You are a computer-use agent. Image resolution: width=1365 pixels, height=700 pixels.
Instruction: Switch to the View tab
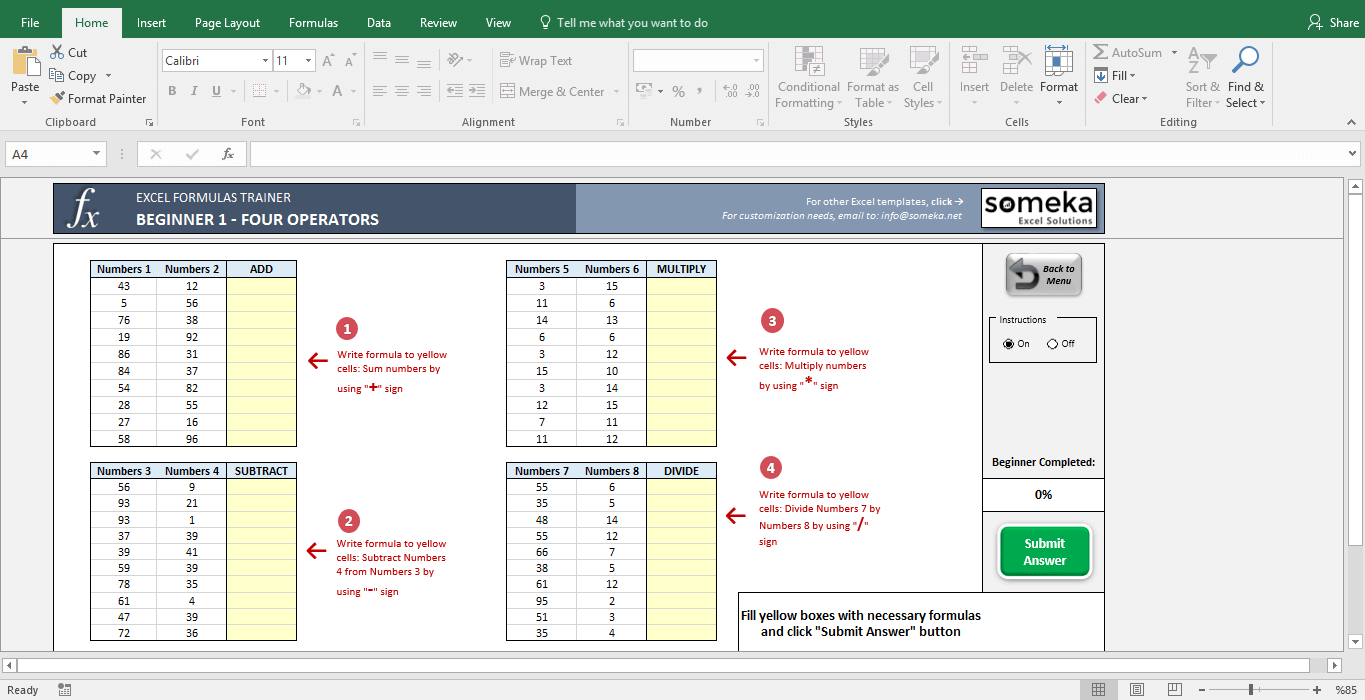click(498, 22)
